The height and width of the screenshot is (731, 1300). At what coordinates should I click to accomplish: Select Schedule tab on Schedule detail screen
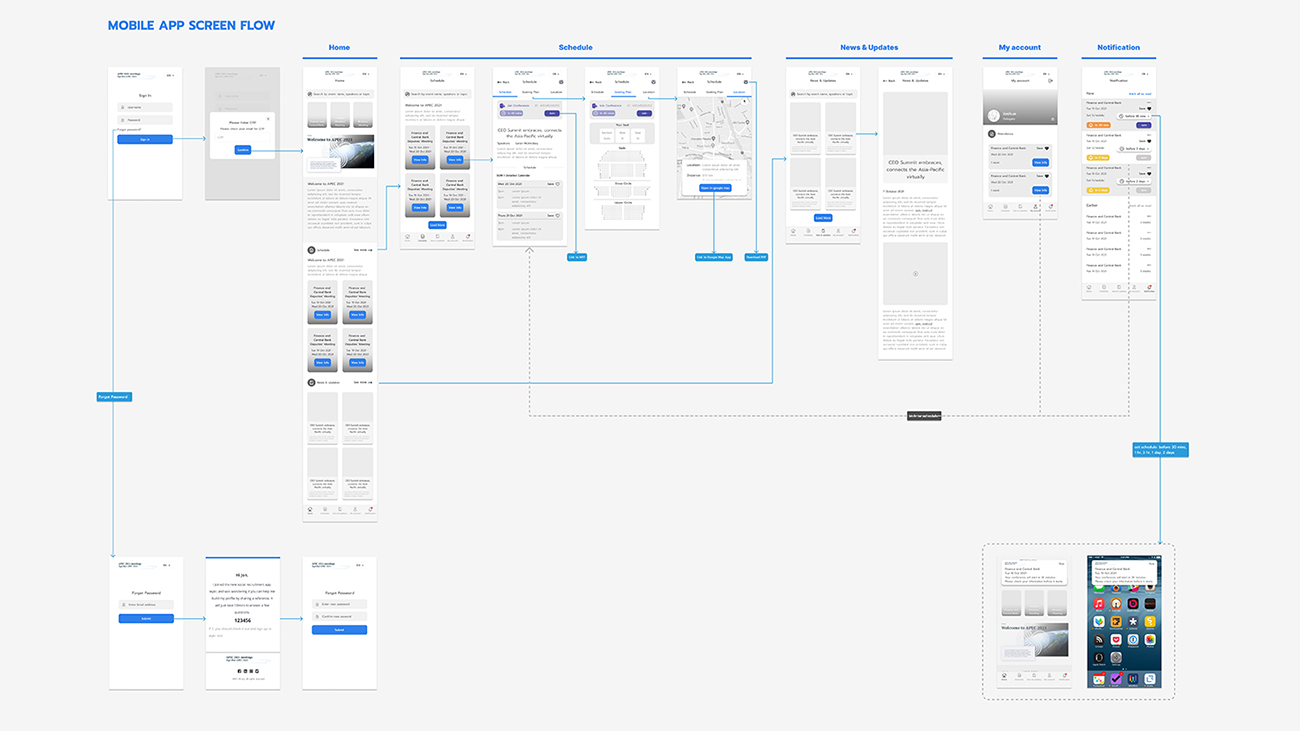click(505, 92)
